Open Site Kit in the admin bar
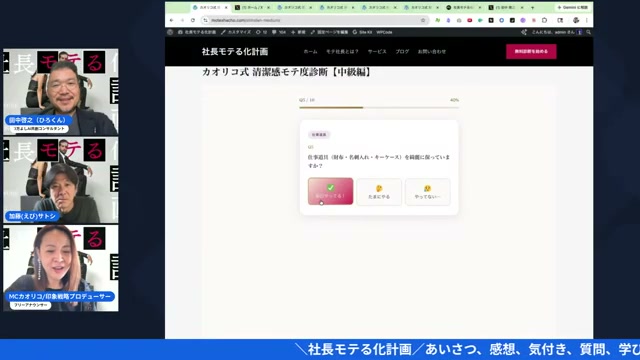The height and width of the screenshot is (360, 640). 362,32
